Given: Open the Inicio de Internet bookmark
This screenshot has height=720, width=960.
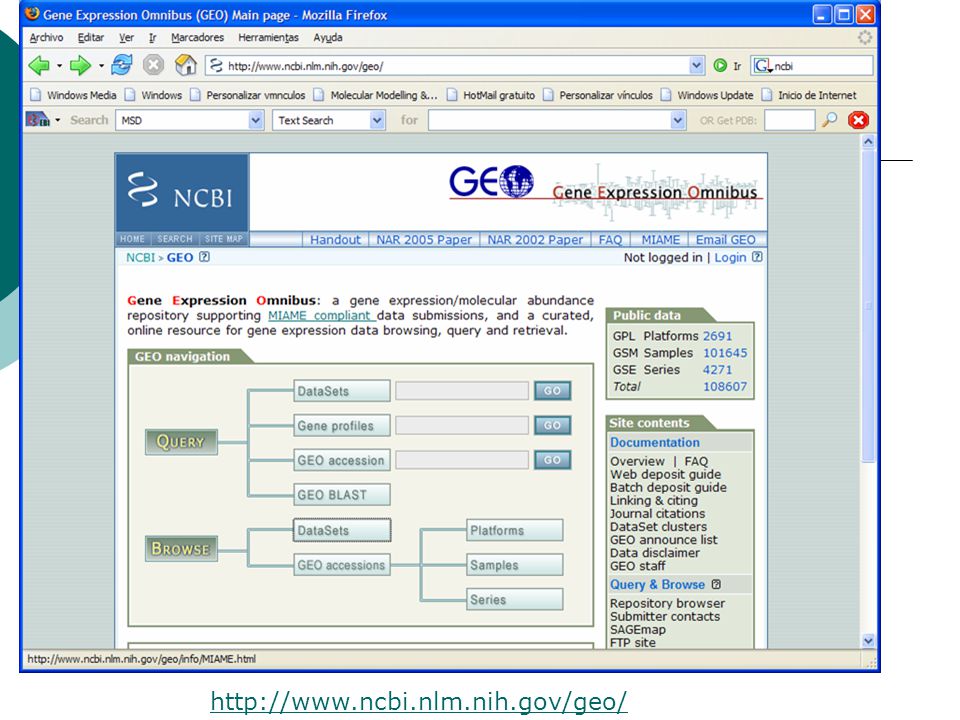Looking at the screenshot, I should pyautogui.click(x=809, y=95).
